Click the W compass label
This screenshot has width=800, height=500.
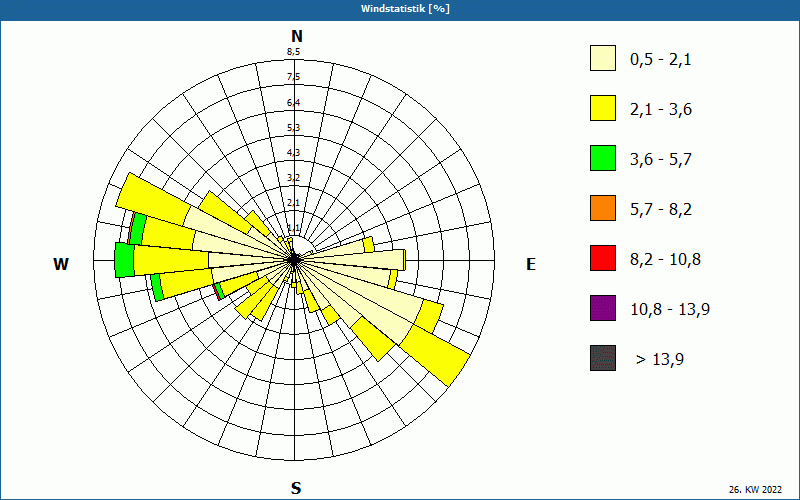pos(61,264)
